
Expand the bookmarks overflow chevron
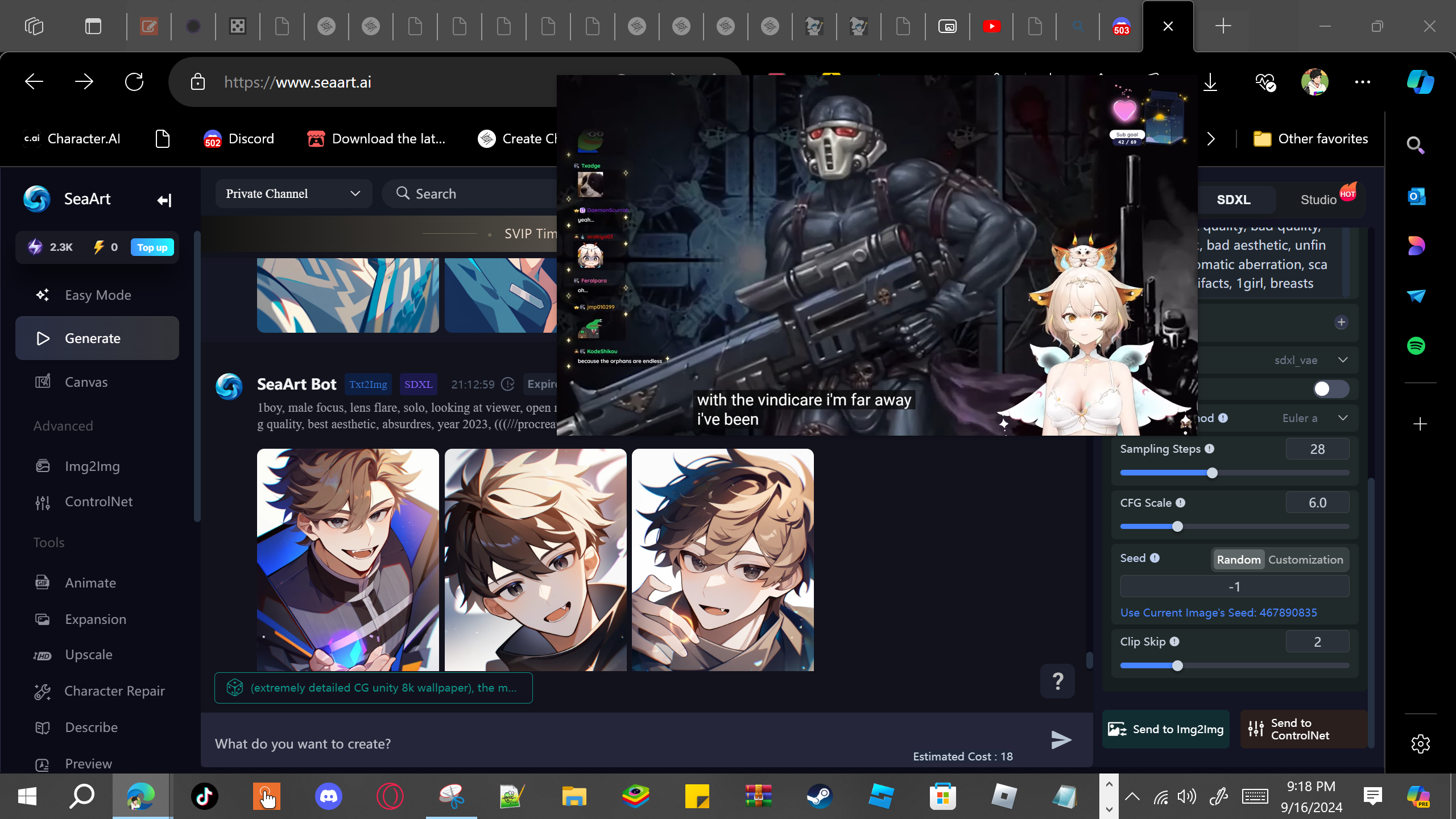click(x=1211, y=139)
